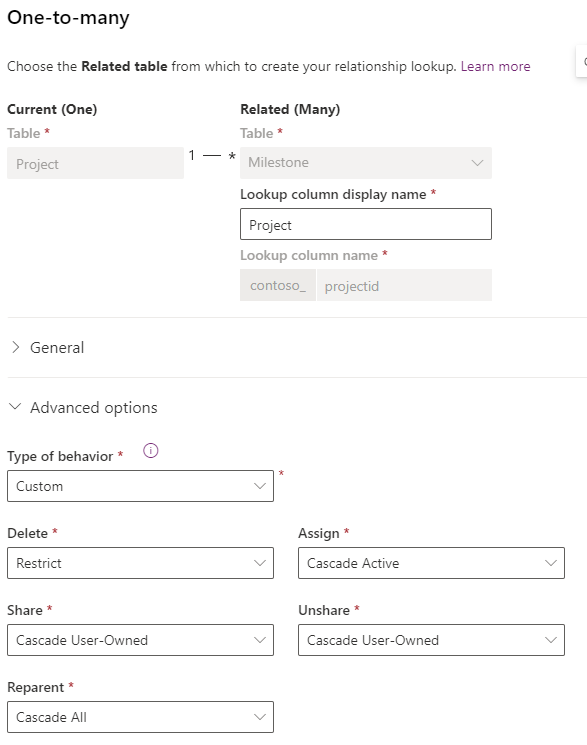Open the Assign Cascade Active dropdown
The width and height of the screenshot is (587, 745).
[431, 563]
